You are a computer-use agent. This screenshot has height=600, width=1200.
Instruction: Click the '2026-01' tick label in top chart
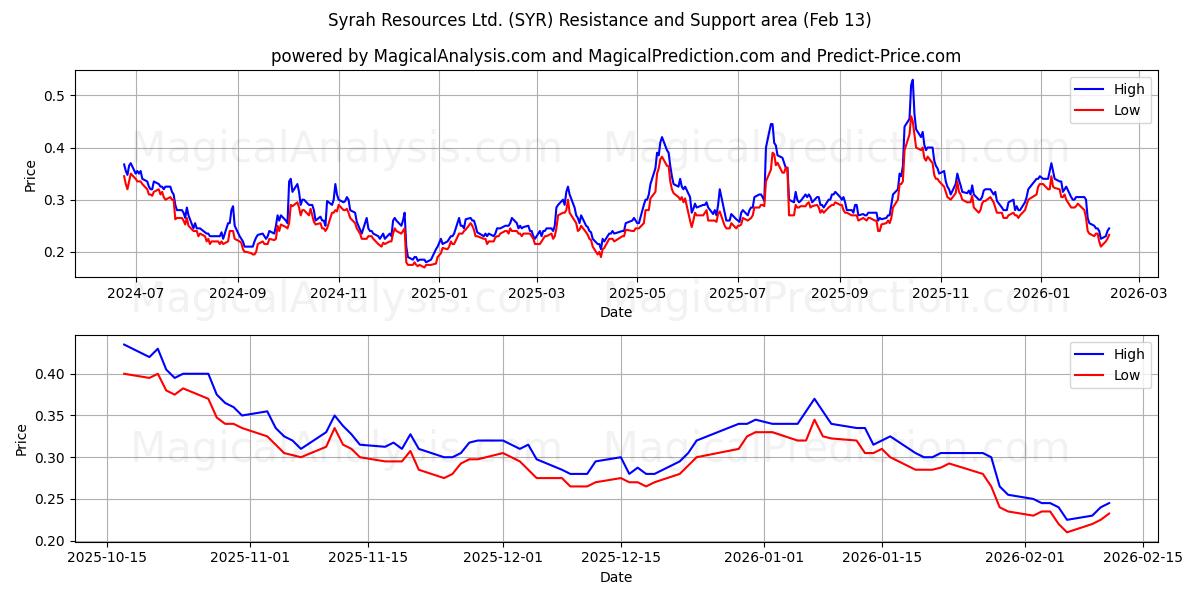click(x=1040, y=294)
